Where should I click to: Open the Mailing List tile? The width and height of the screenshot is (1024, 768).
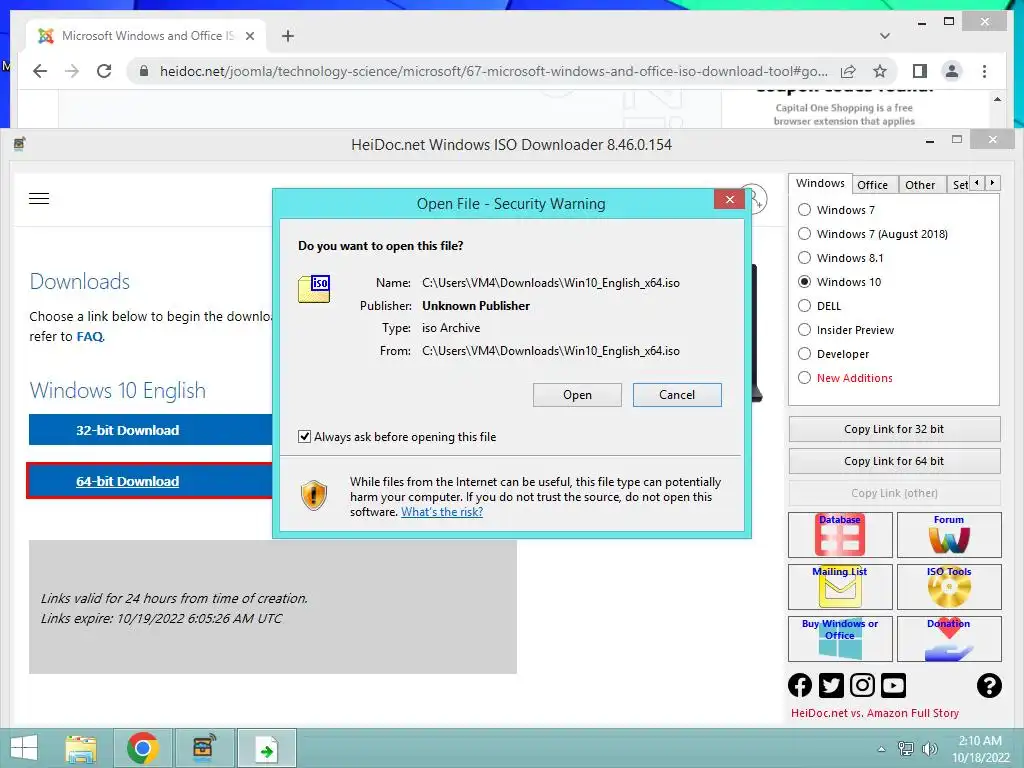pyautogui.click(x=840, y=586)
